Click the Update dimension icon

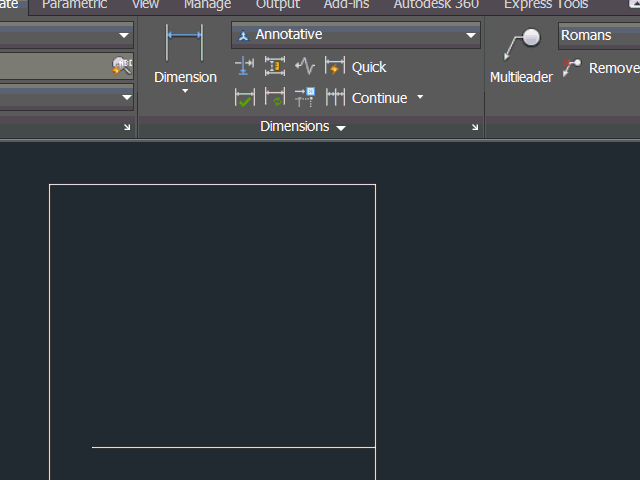(x=275, y=97)
